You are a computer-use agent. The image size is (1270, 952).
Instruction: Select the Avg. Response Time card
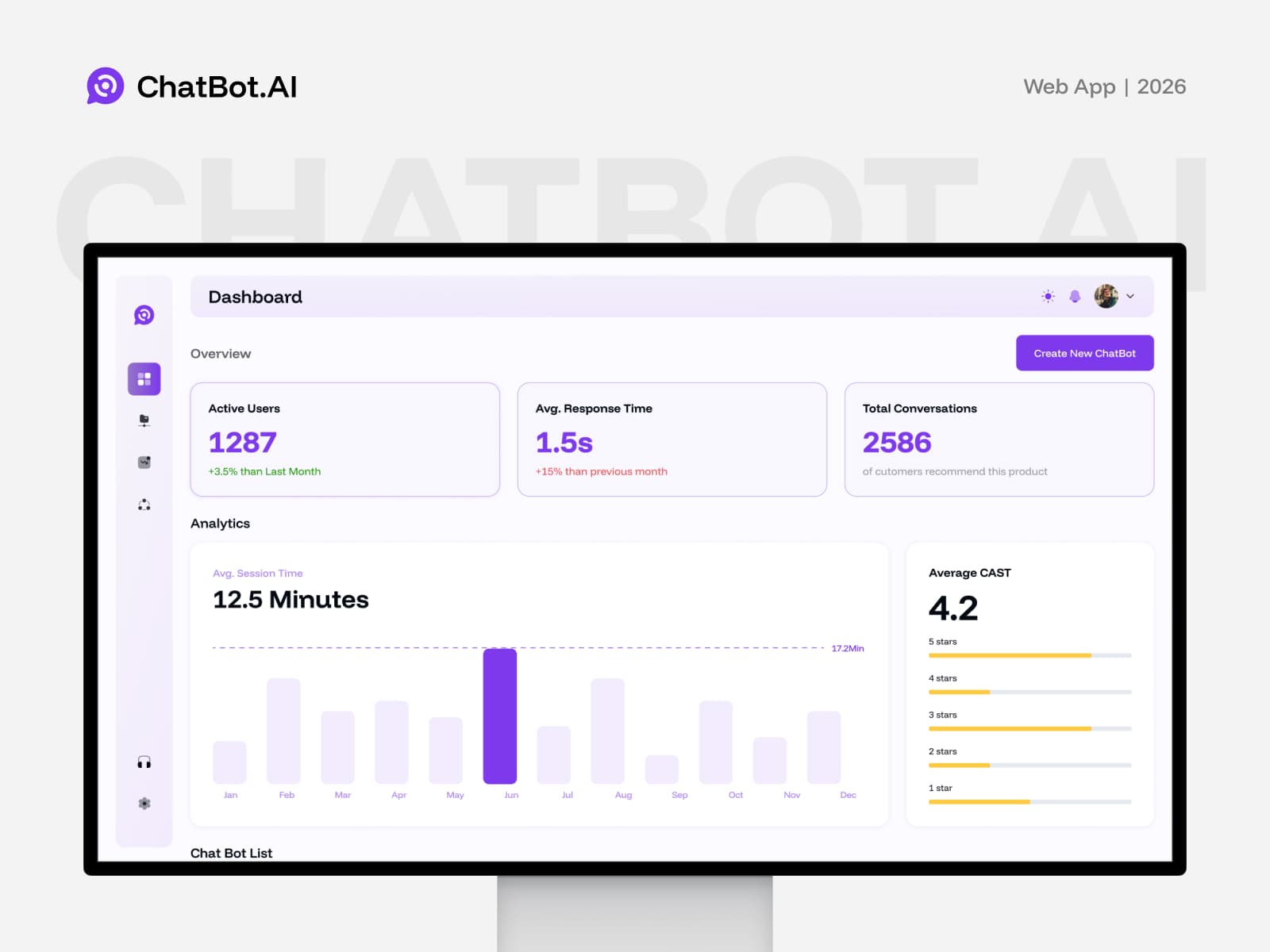[672, 440]
